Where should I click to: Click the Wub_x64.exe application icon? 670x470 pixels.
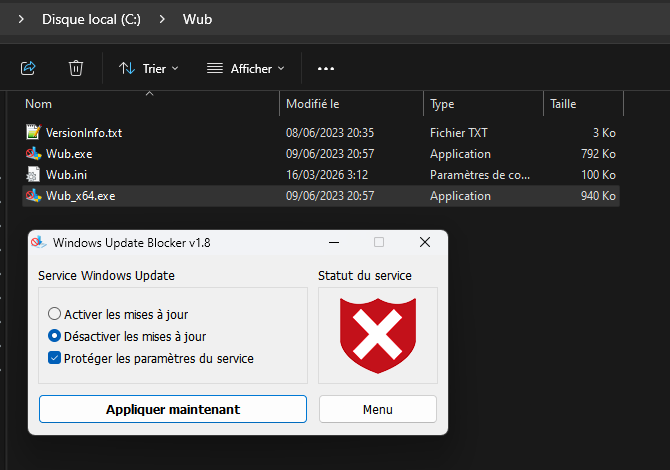pyautogui.click(x=33, y=196)
